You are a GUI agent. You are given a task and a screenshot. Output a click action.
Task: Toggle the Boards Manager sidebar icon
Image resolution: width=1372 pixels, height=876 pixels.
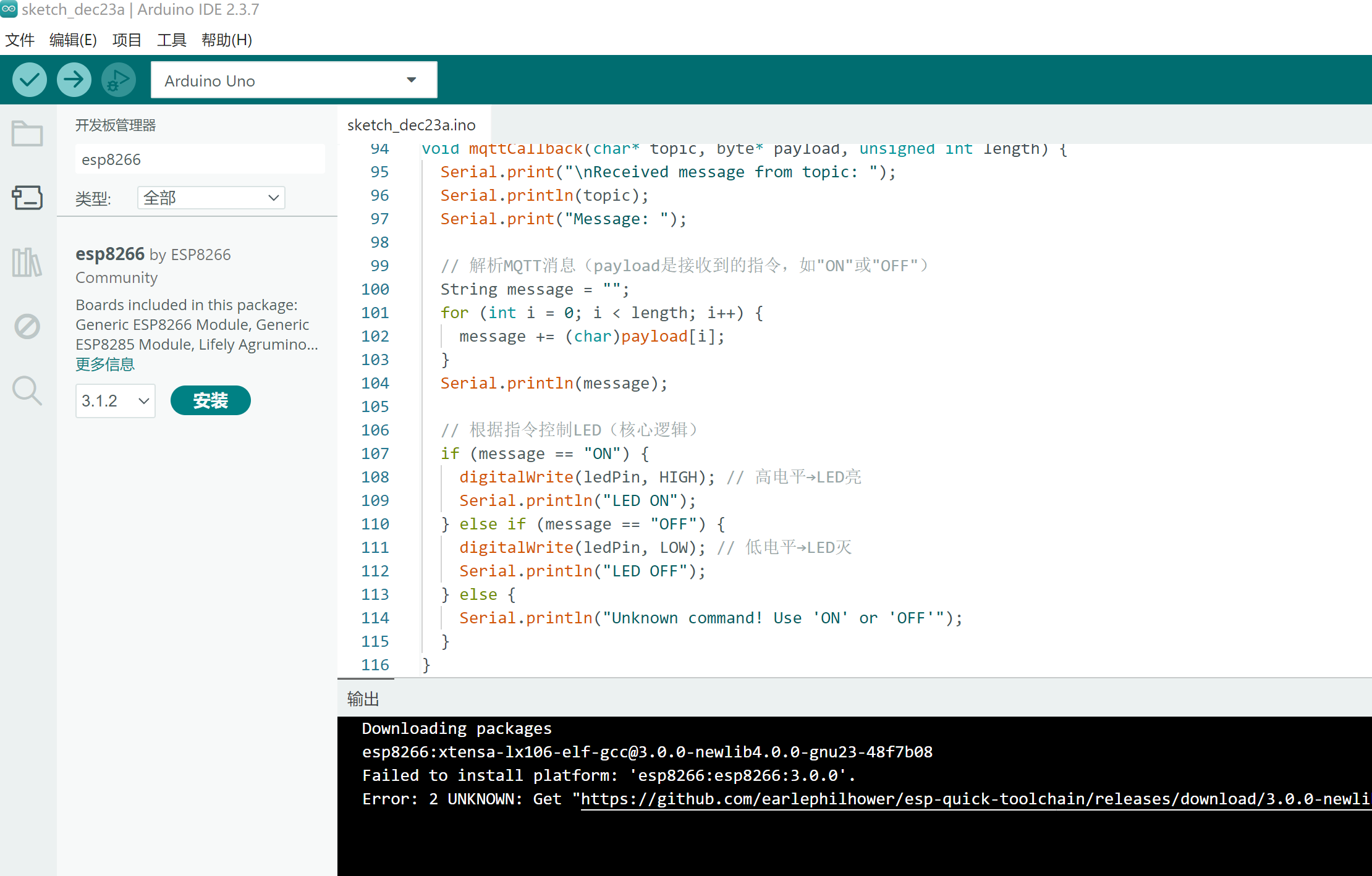(x=27, y=198)
